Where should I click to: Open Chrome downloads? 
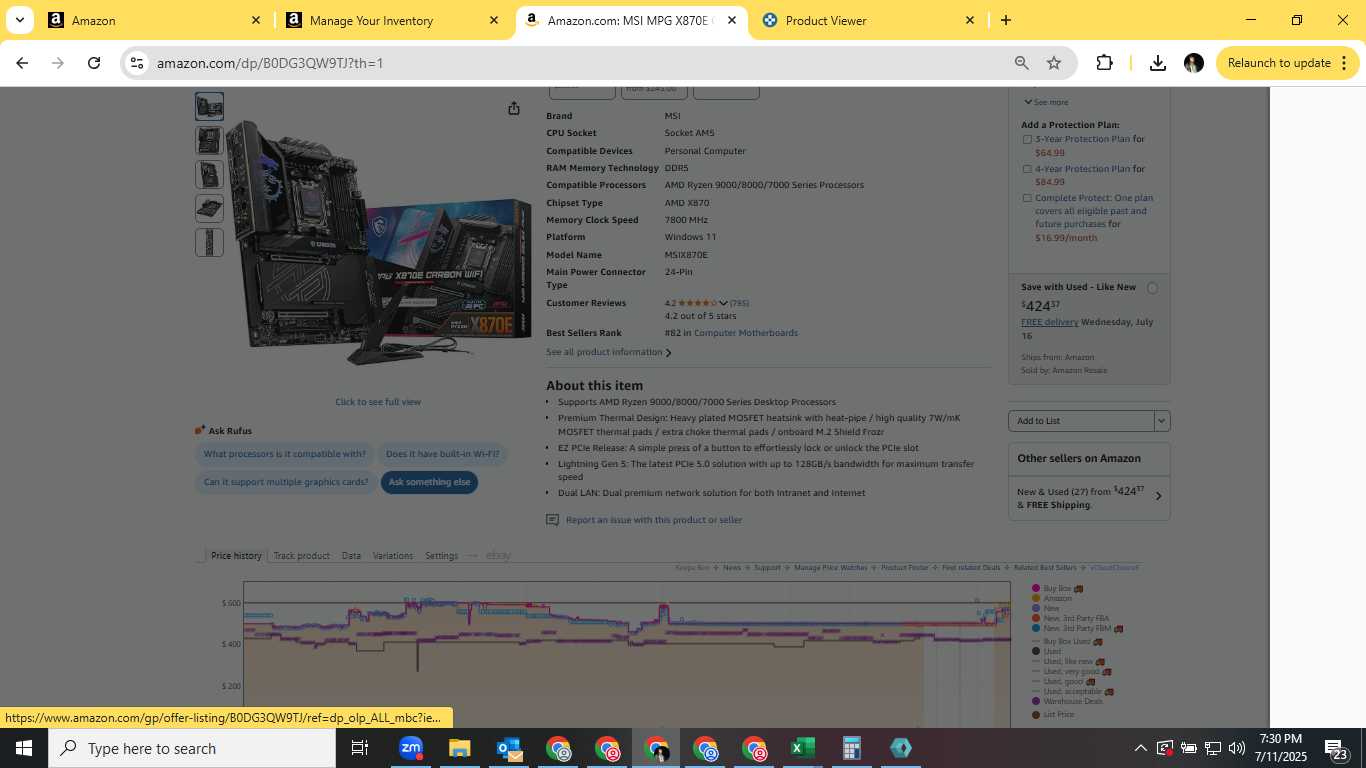(1158, 63)
